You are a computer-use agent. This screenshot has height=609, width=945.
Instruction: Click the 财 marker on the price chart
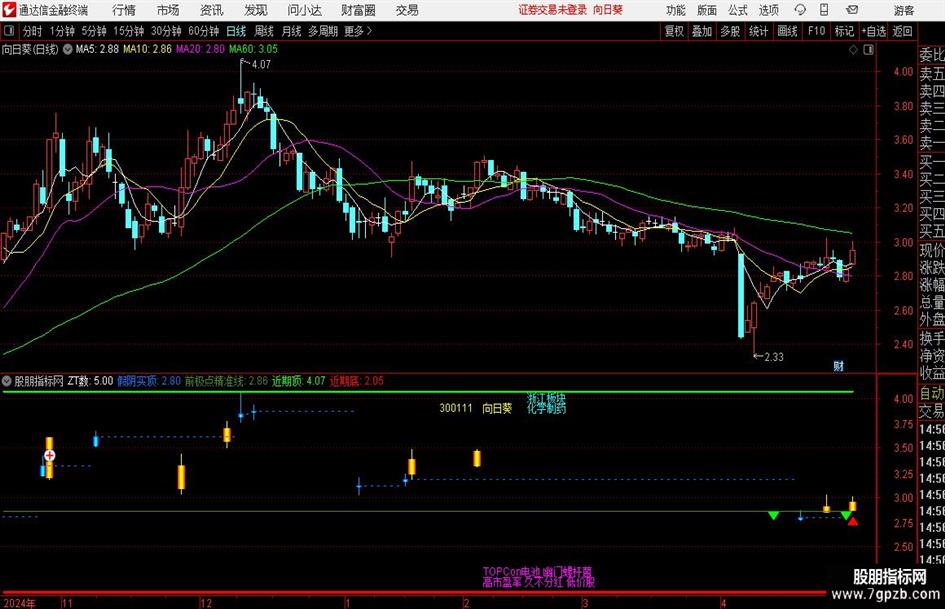tap(838, 366)
